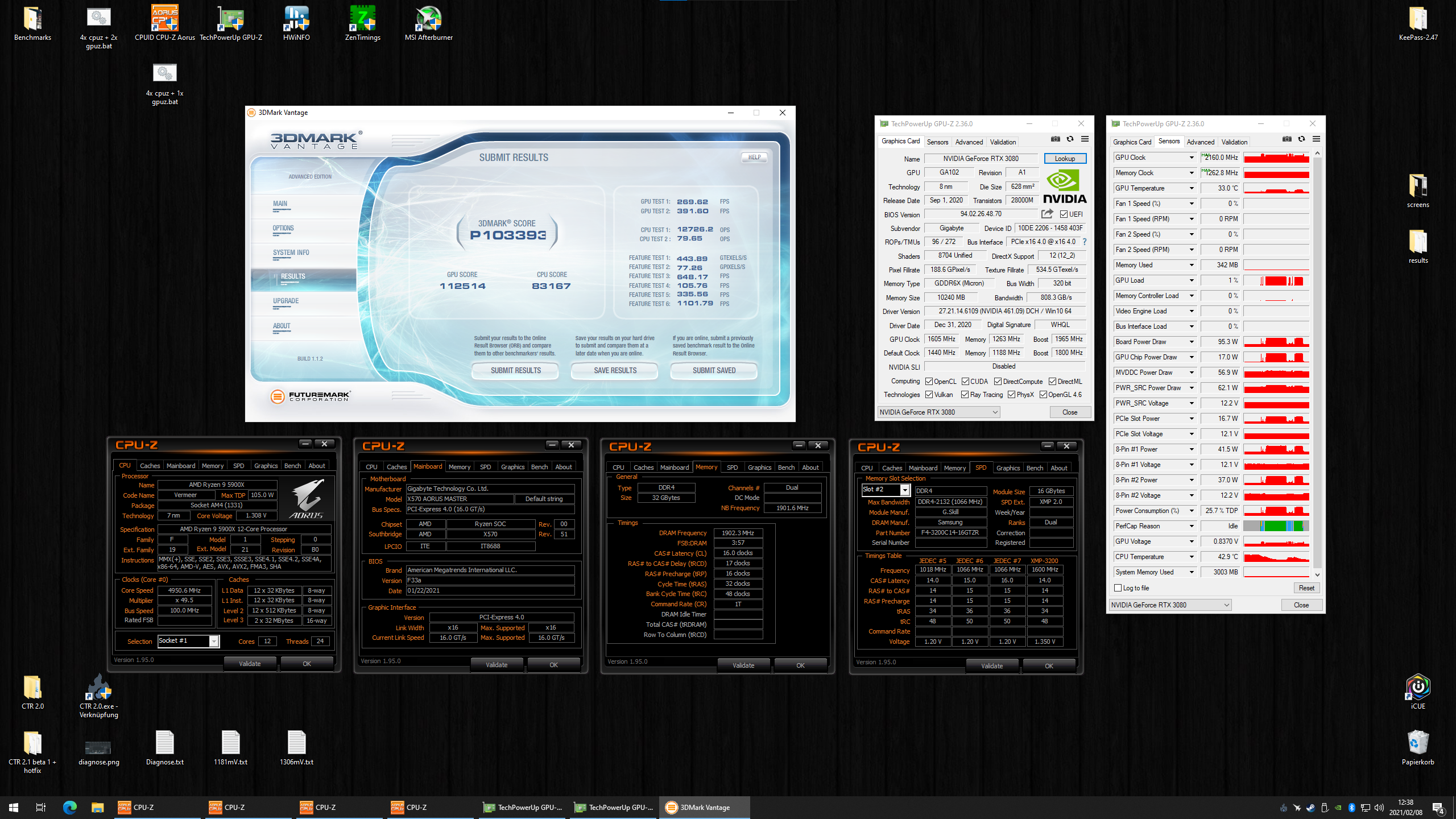Click Reset in GPU-Z Sensors window
1456x819 pixels.
tap(1306, 588)
